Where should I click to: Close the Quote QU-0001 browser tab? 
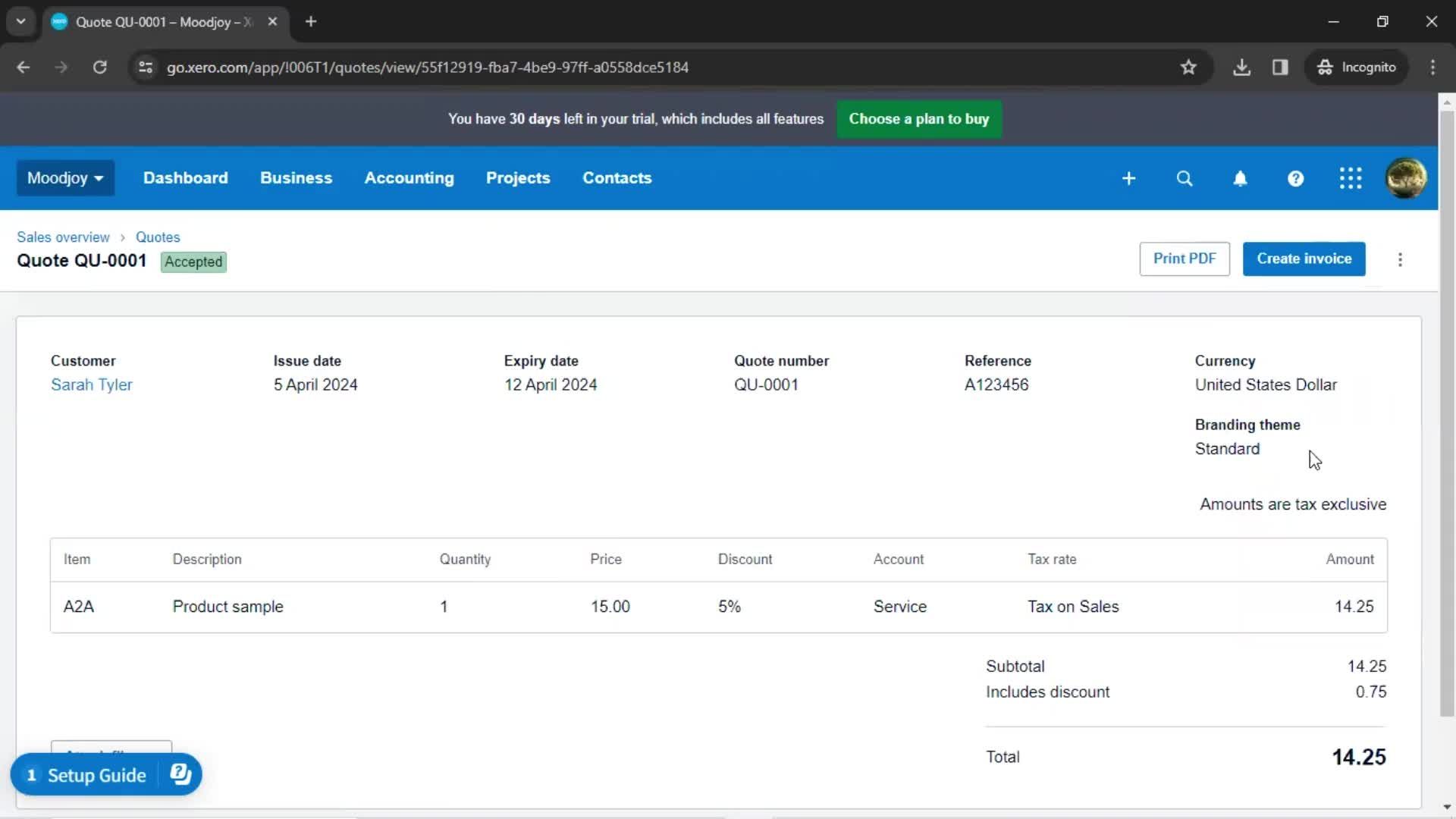pyautogui.click(x=272, y=22)
